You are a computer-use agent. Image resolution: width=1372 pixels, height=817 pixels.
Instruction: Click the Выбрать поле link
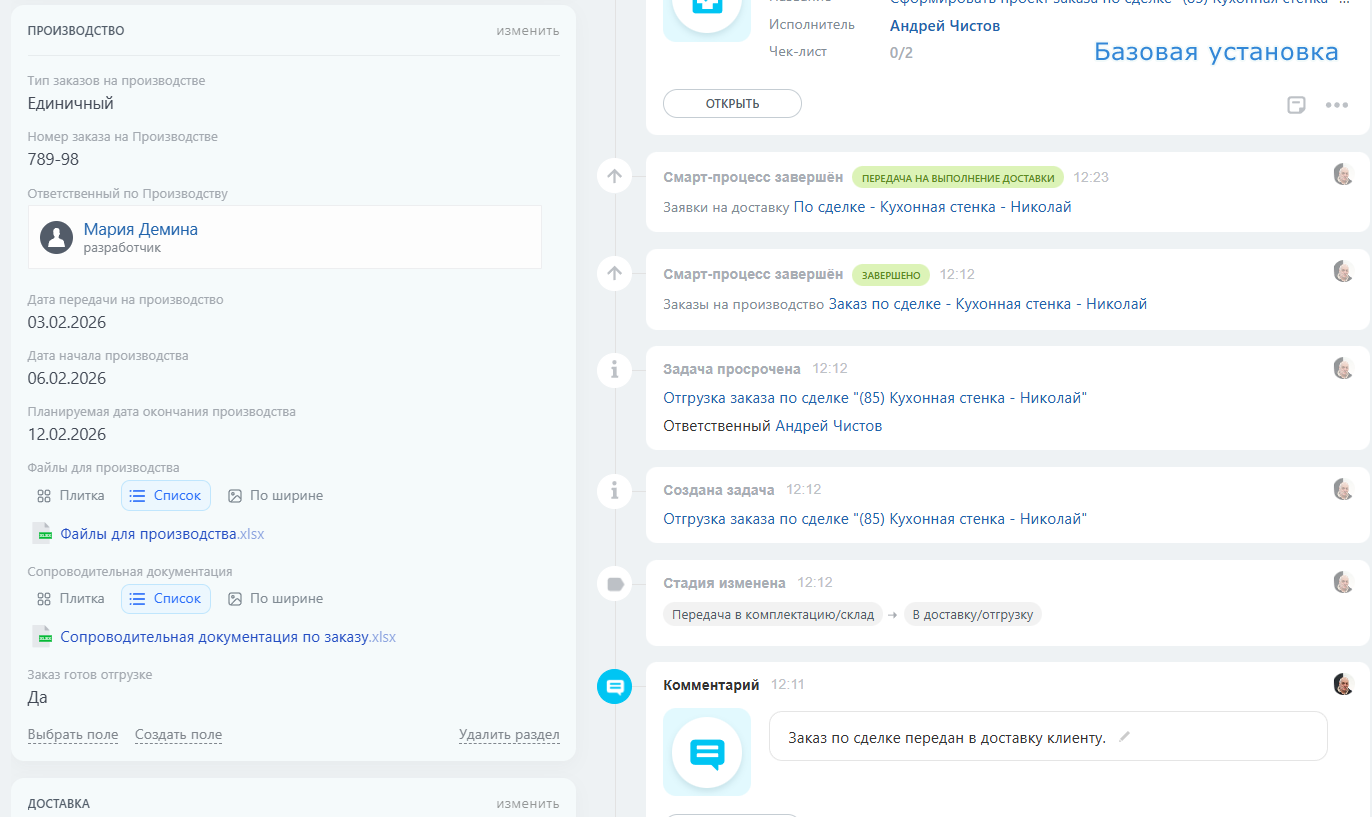coord(73,735)
